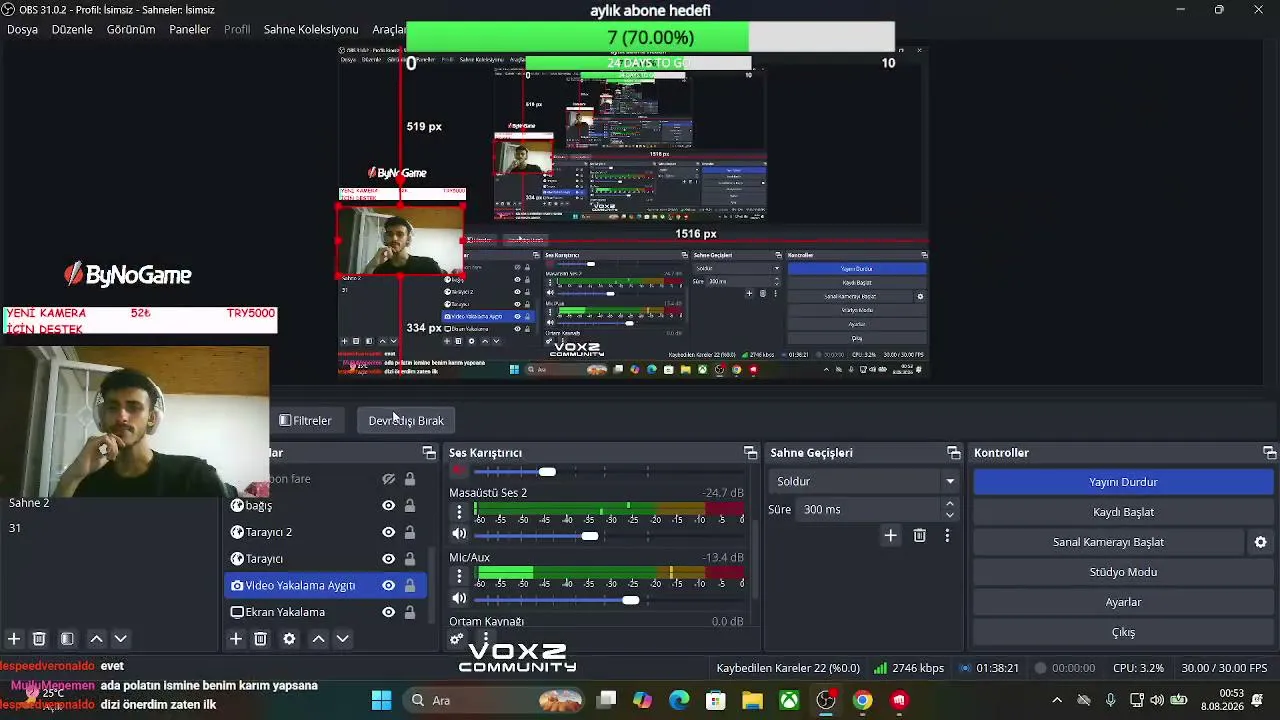Undock the Ses Karıştırıcı panel
This screenshot has height=720, width=1280.
(750, 453)
